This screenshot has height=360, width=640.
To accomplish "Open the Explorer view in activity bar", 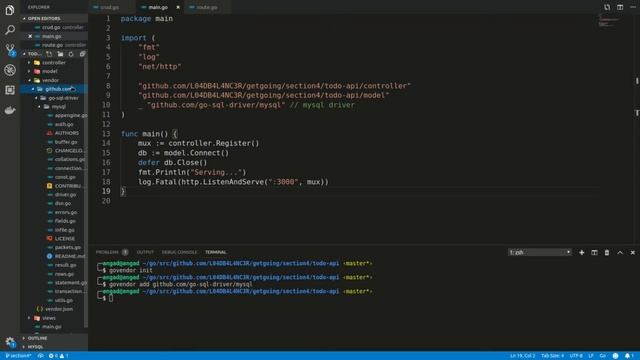I will [10, 10].
